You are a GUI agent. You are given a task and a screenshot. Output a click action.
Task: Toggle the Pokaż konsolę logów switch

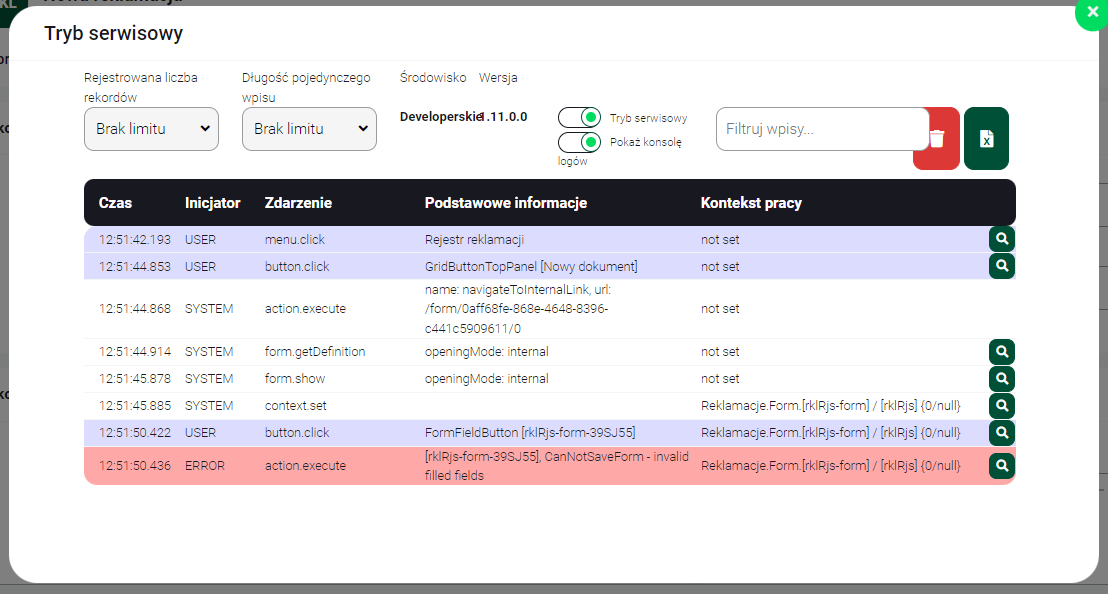(579, 142)
